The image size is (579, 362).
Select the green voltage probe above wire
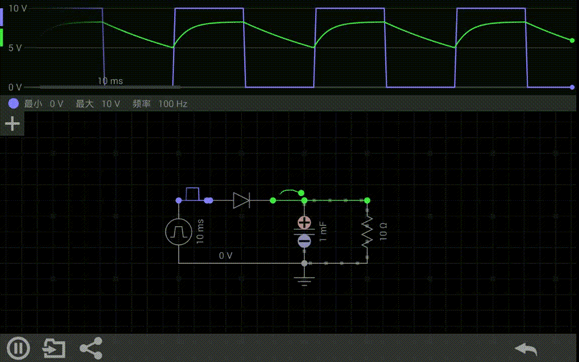292,192
